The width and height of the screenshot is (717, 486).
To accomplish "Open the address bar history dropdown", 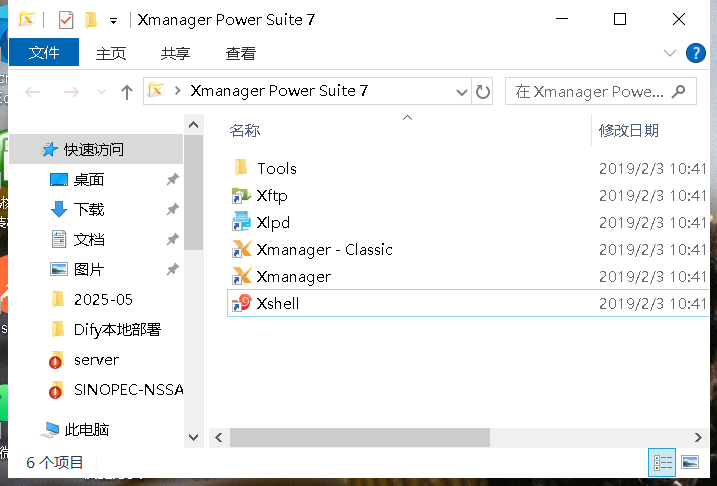I will pos(463,92).
